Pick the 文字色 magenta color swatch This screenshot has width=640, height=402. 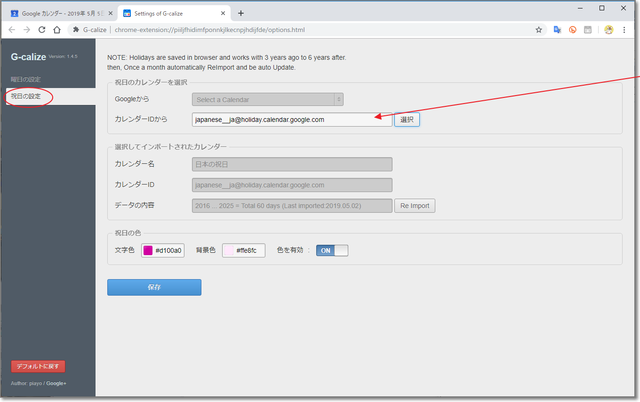click(x=148, y=250)
